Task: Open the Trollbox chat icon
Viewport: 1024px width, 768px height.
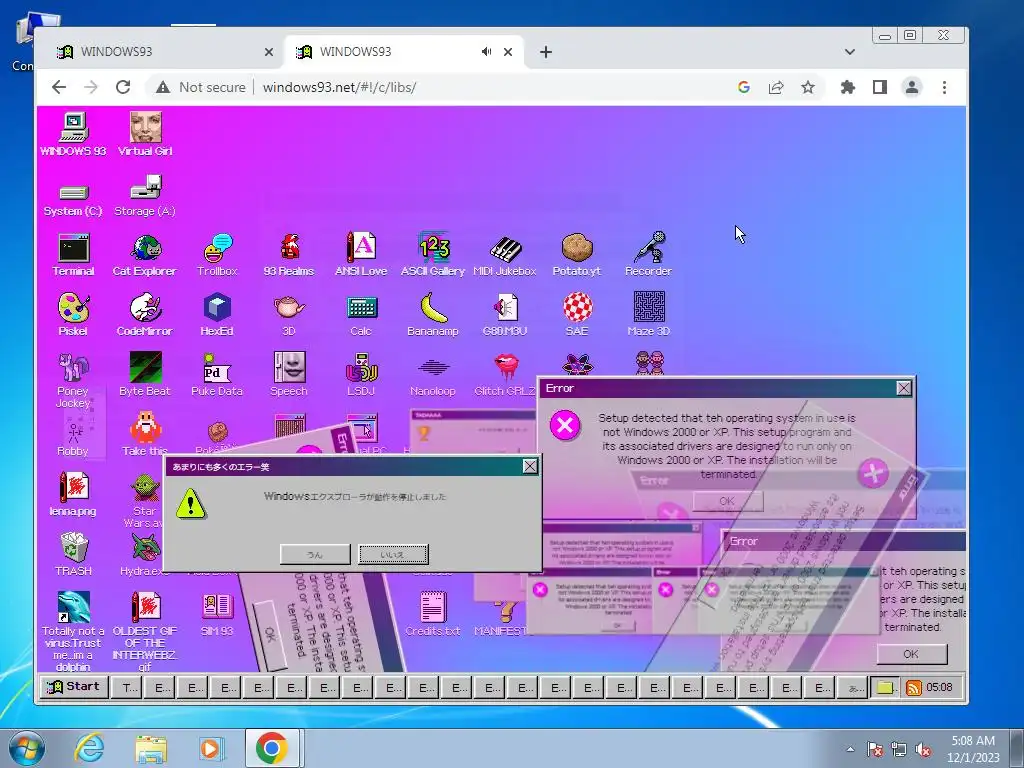Action: click(x=217, y=248)
